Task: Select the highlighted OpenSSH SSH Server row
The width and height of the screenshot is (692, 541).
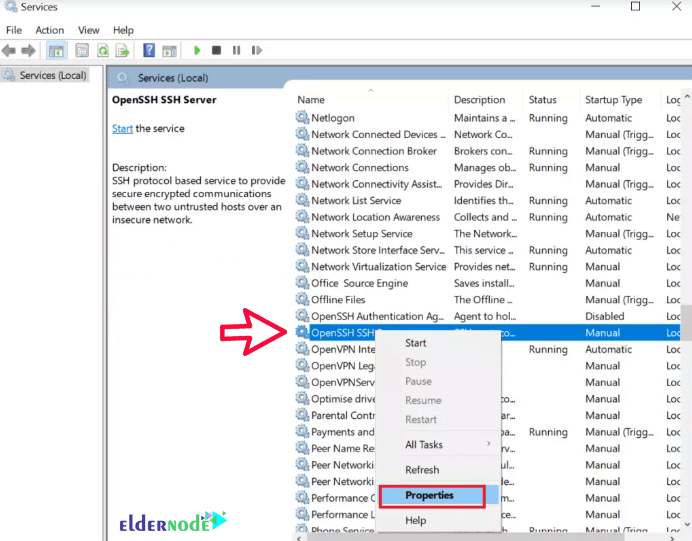Action: click(x=487, y=332)
